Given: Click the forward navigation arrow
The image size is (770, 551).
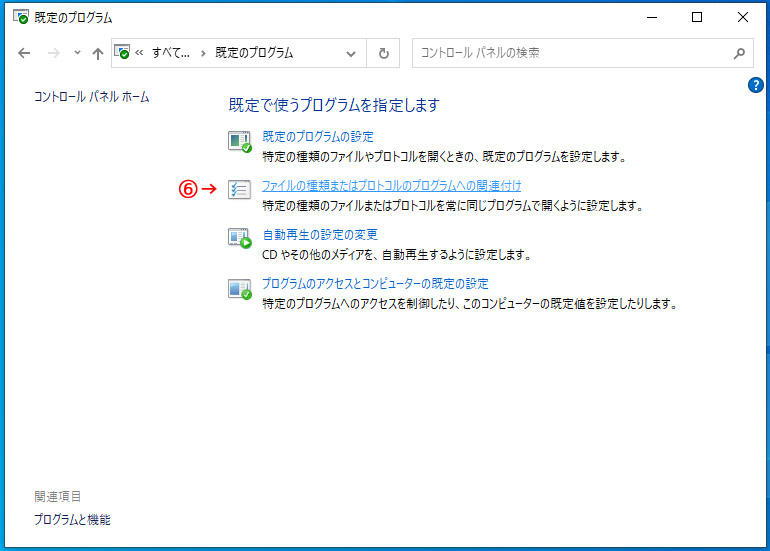Looking at the screenshot, I should point(54,53).
